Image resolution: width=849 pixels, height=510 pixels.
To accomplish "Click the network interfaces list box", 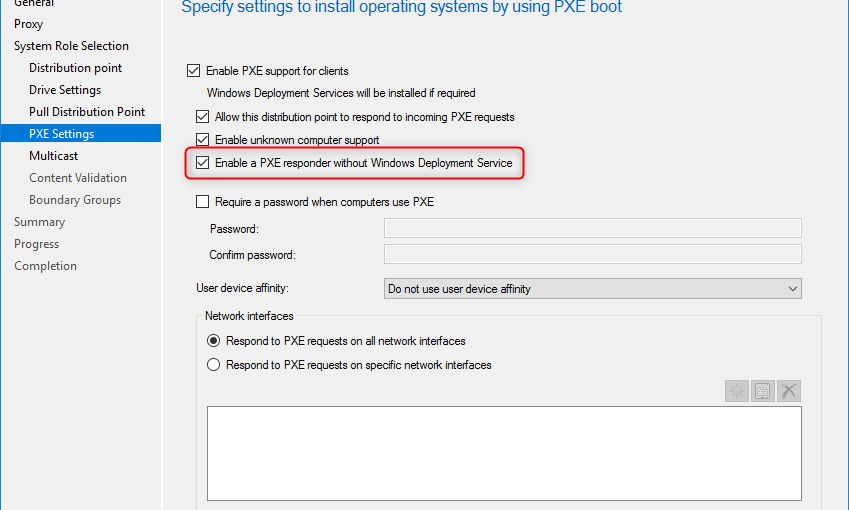I will [504, 454].
